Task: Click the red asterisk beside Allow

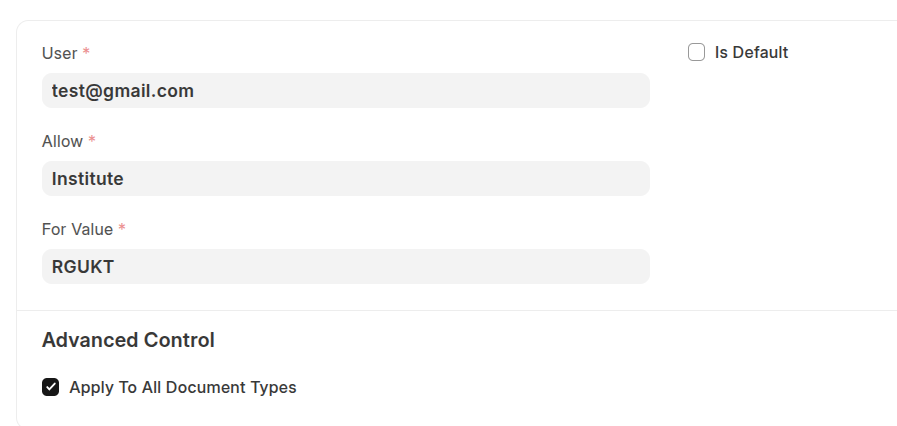Action: click(92, 140)
